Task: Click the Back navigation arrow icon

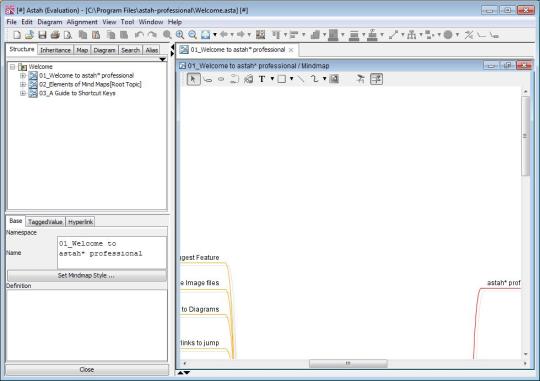Action: tap(224, 34)
